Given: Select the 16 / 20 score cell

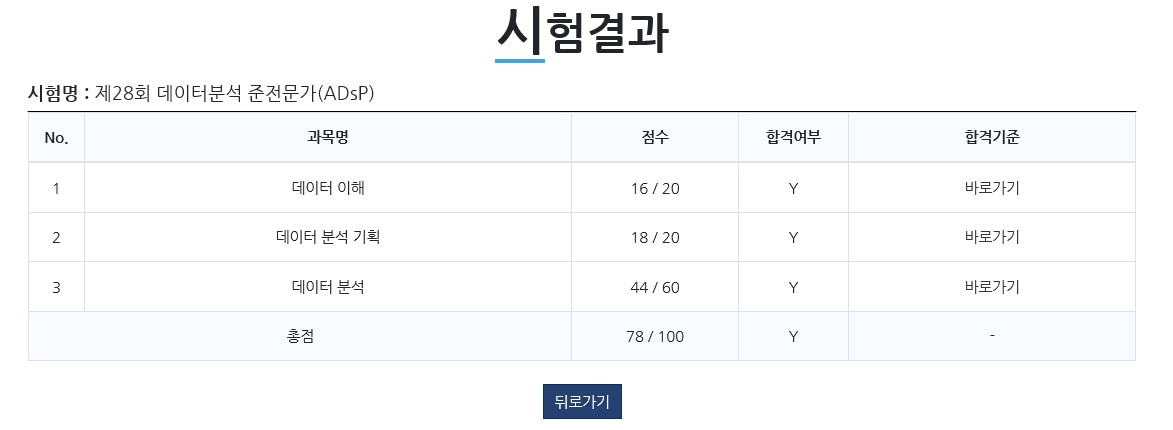Looking at the screenshot, I should 655,188.
